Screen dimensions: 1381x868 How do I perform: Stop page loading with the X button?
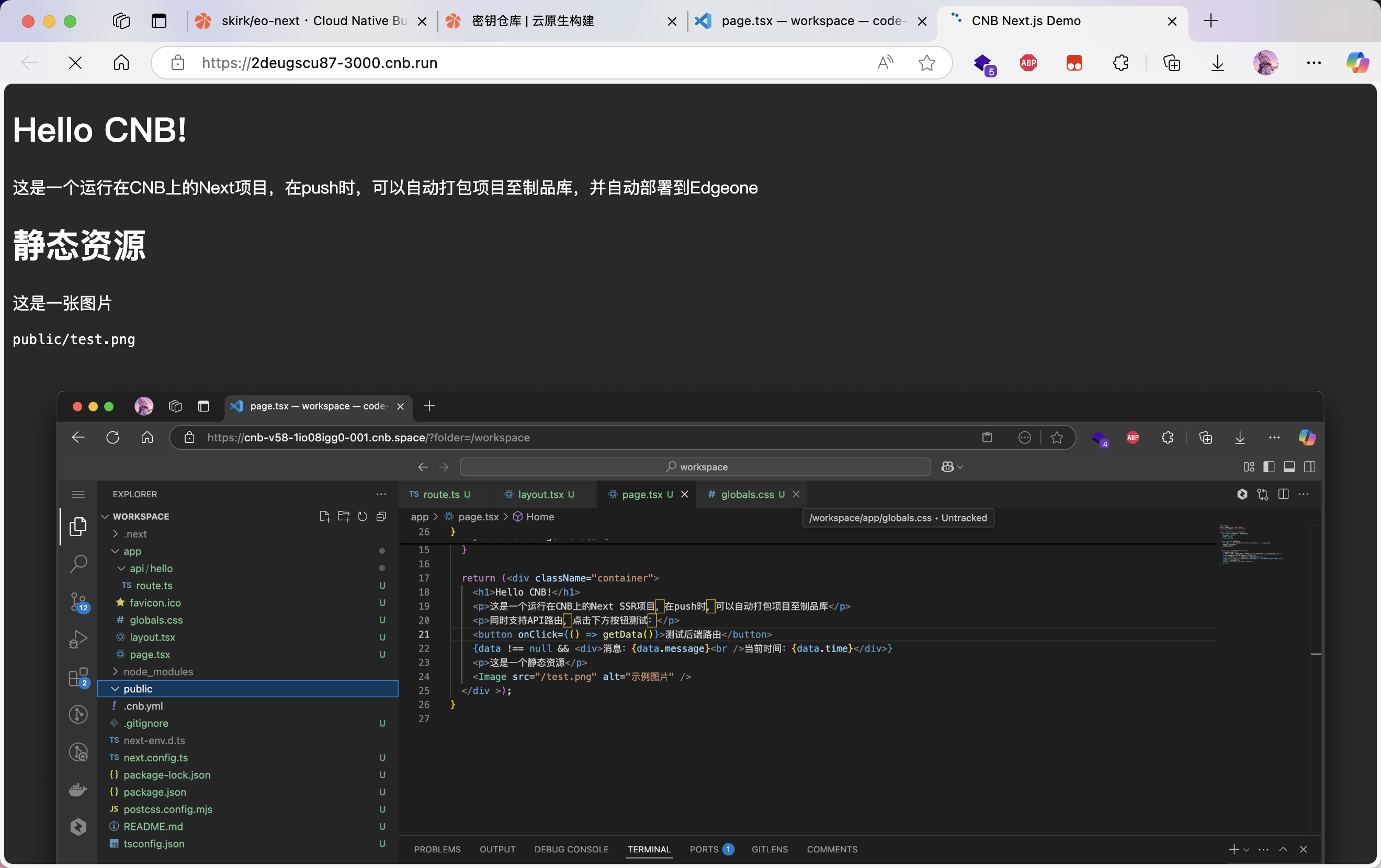[75, 63]
